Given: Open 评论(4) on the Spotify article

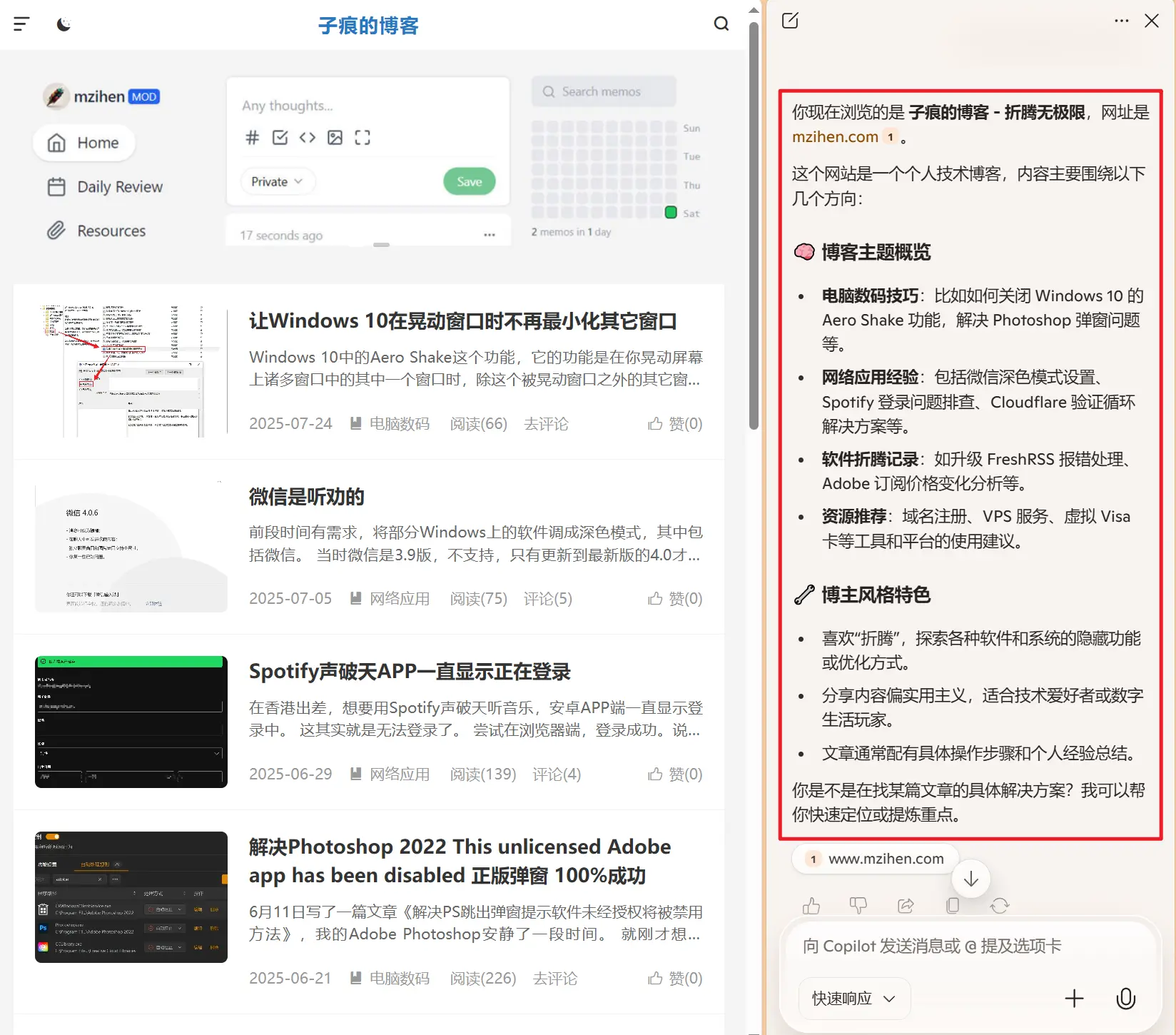Looking at the screenshot, I should [x=557, y=774].
